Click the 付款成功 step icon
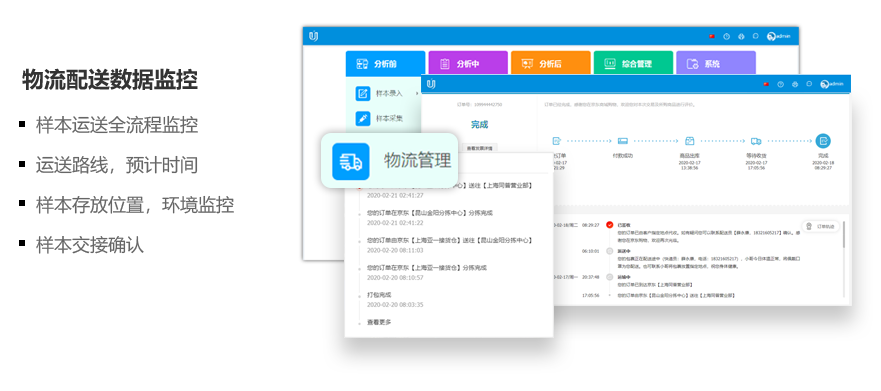 point(623,141)
